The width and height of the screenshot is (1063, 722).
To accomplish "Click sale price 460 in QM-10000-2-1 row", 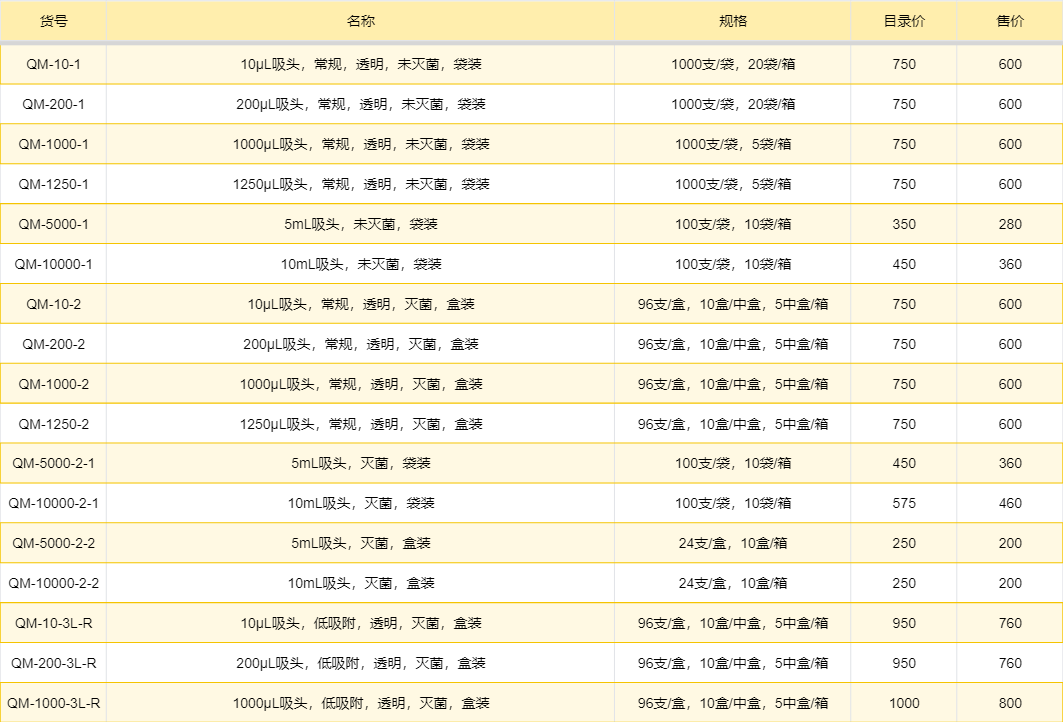I will pos(1009,504).
